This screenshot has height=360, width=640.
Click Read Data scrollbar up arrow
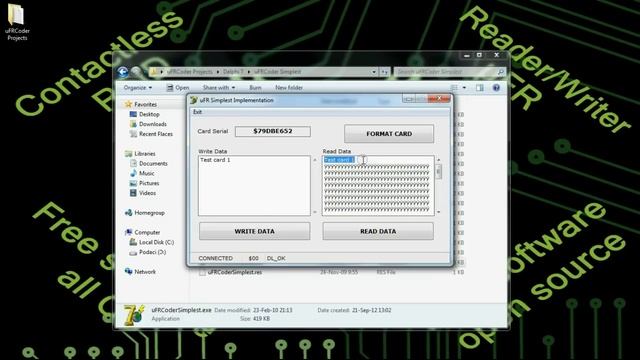438,160
